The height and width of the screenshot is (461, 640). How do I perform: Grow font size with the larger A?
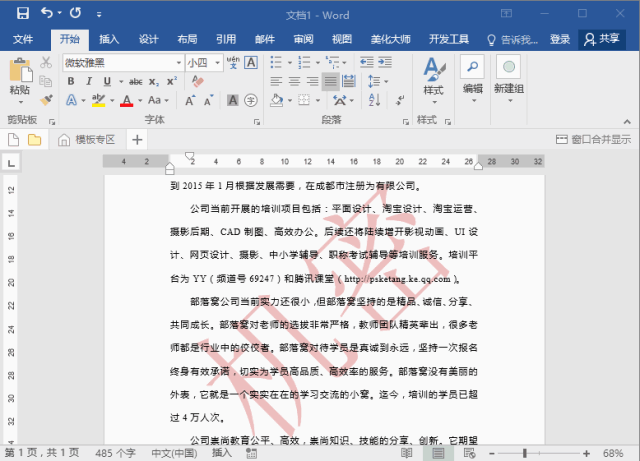click(x=190, y=100)
